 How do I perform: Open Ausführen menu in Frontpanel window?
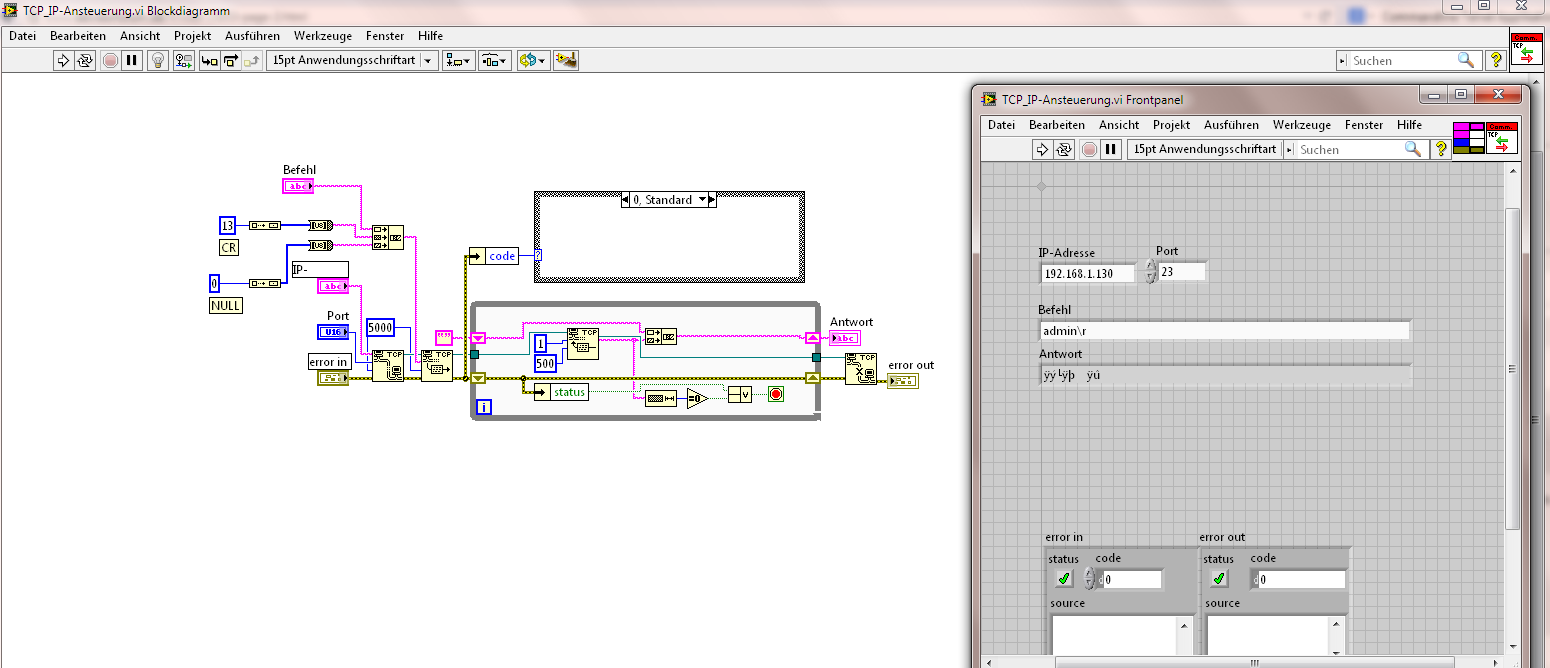pyautogui.click(x=1231, y=125)
